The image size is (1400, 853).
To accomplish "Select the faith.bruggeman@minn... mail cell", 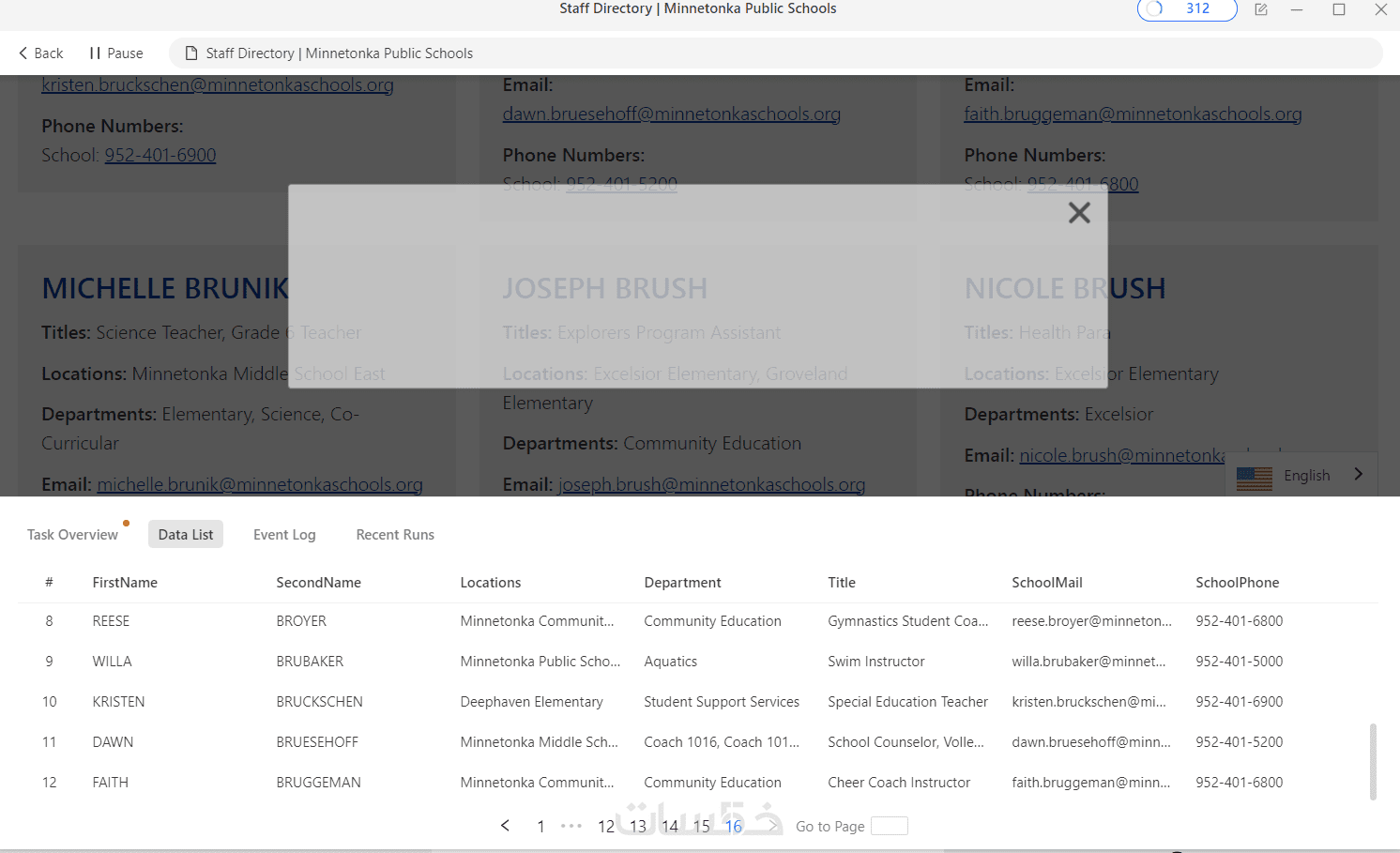I will tap(1091, 783).
